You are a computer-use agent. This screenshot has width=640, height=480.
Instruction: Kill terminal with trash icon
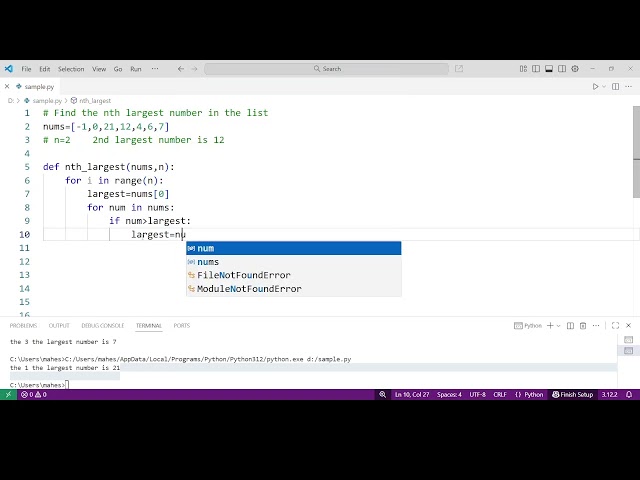(x=583, y=325)
